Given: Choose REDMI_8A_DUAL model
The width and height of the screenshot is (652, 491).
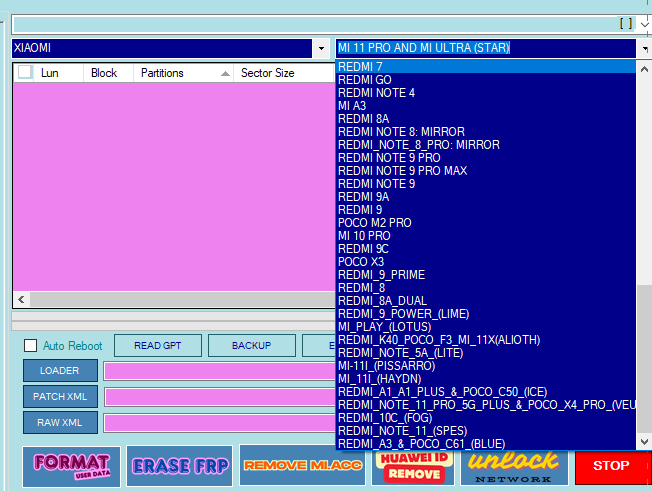Looking at the screenshot, I should 486,301.
